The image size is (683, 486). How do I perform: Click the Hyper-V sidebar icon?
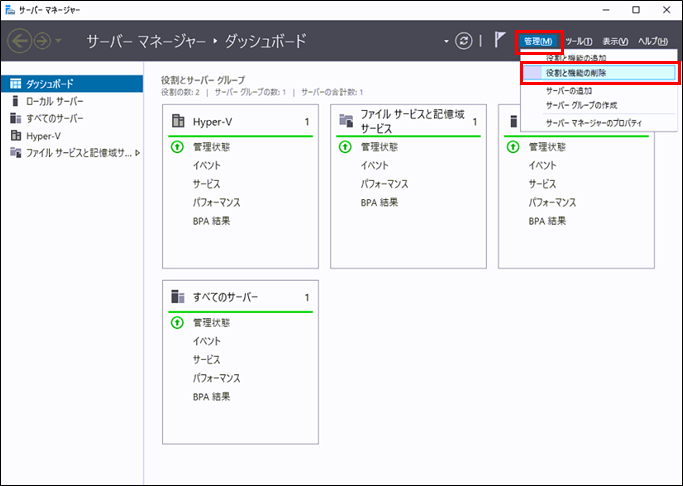pyautogui.click(x=15, y=136)
